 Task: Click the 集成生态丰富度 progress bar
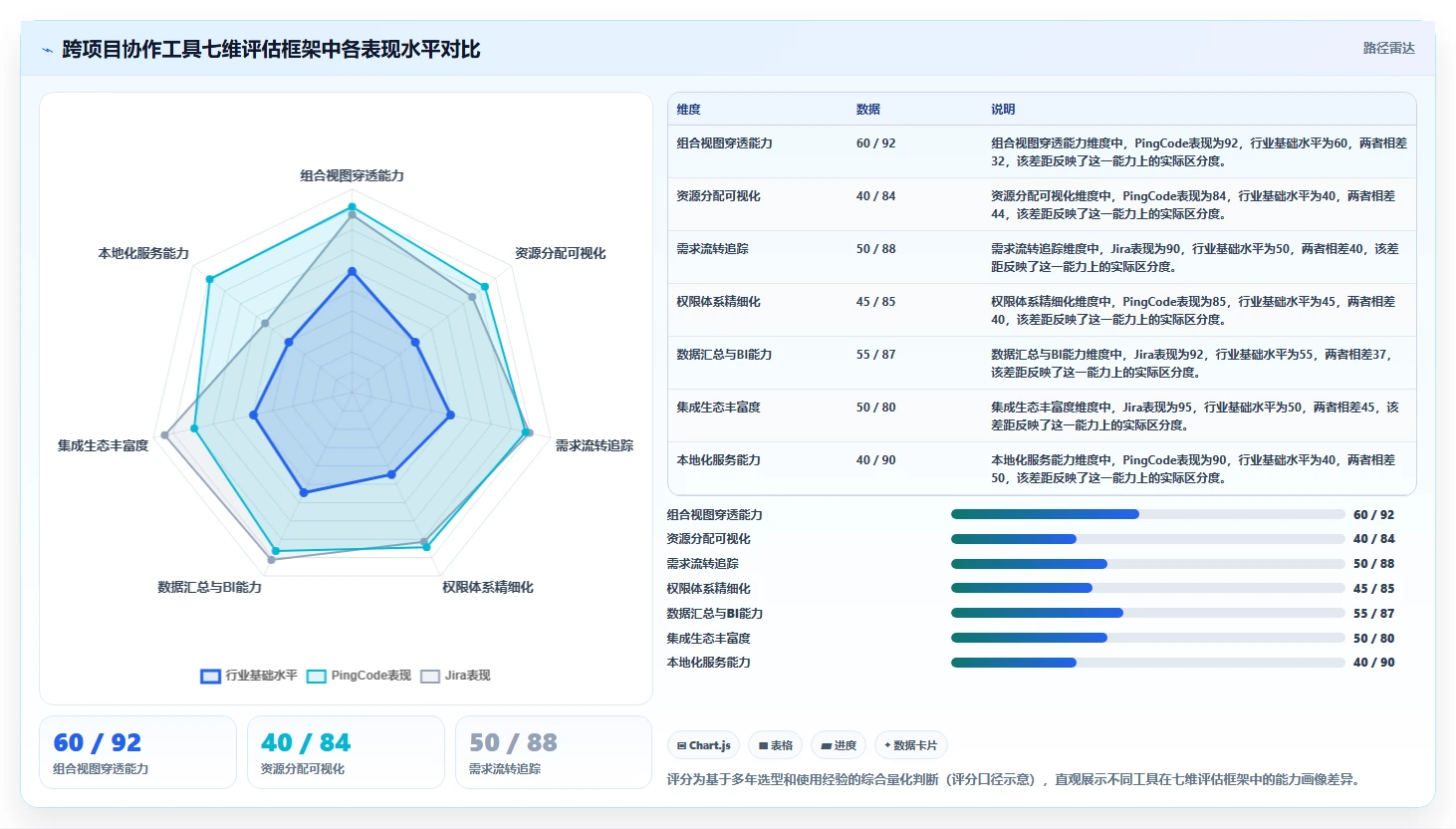(x=1147, y=638)
